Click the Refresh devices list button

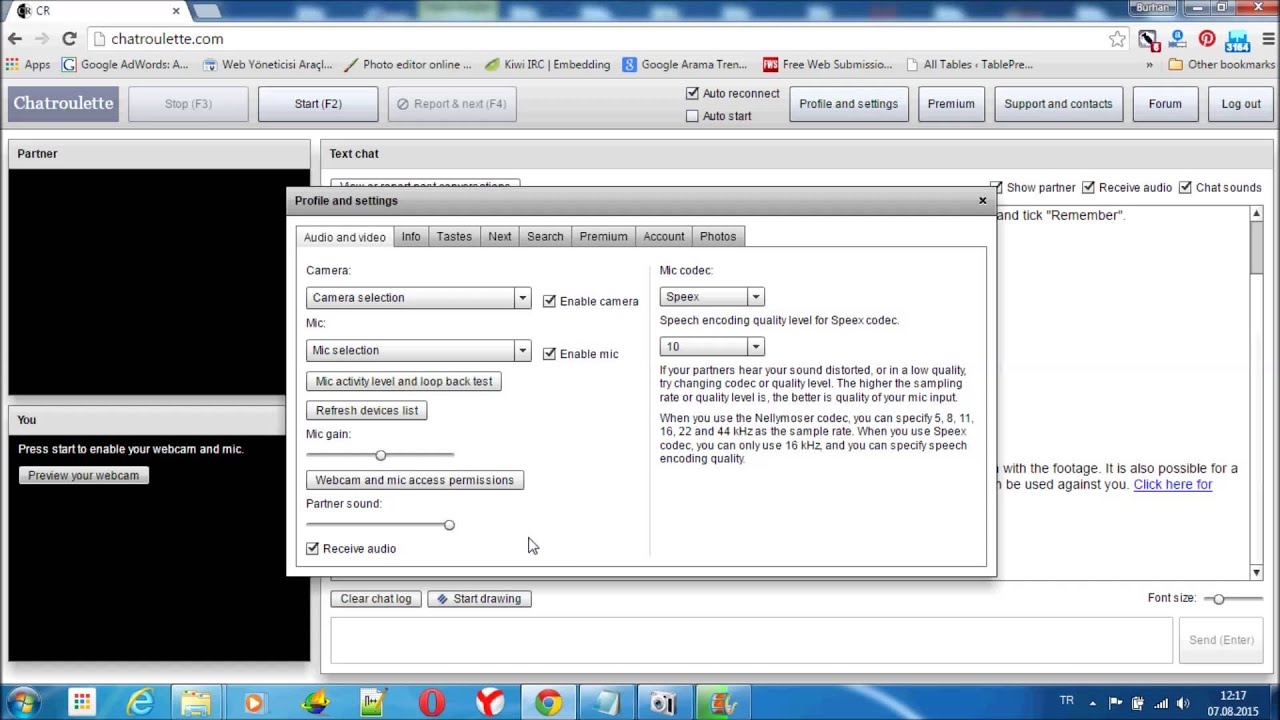[x=367, y=410]
